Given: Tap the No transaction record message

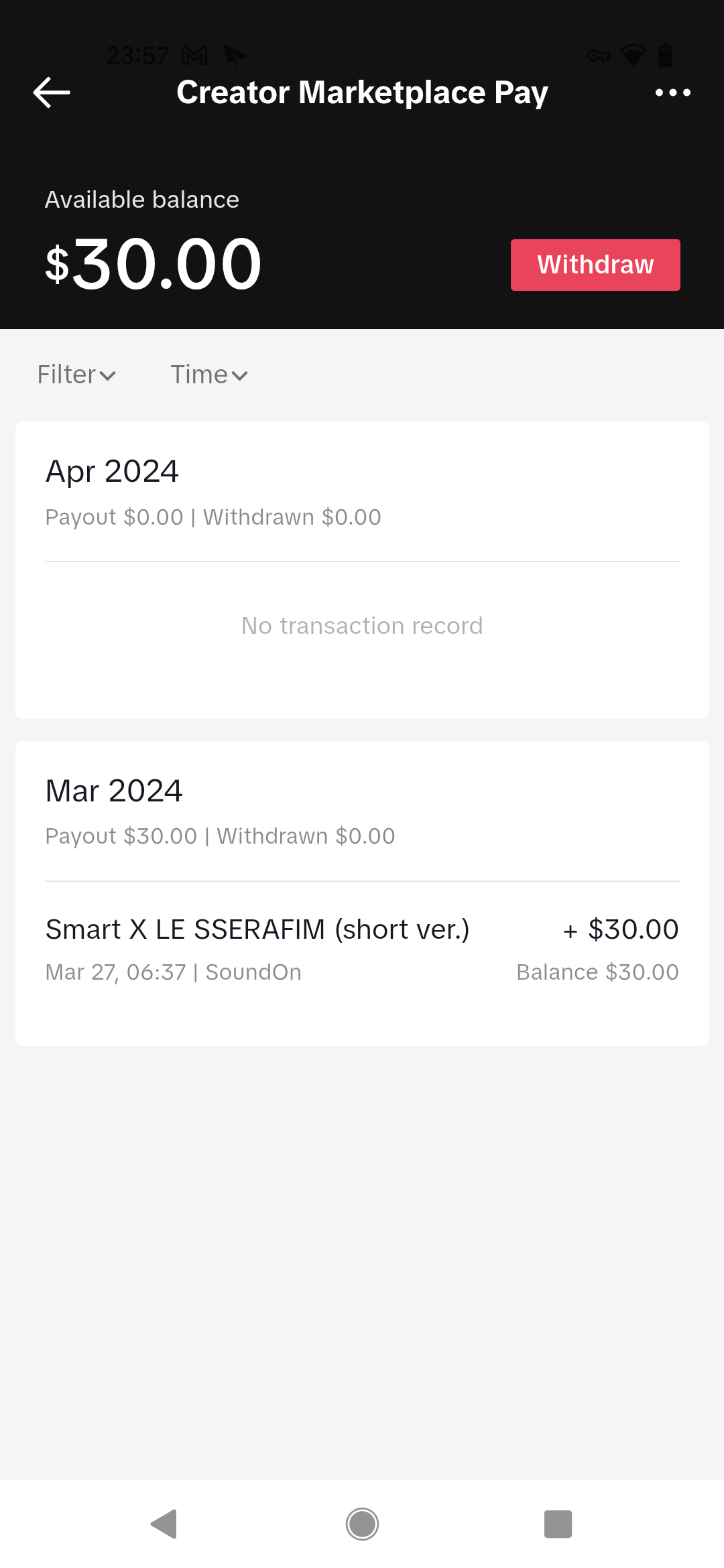Looking at the screenshot, I should [362, 626].
